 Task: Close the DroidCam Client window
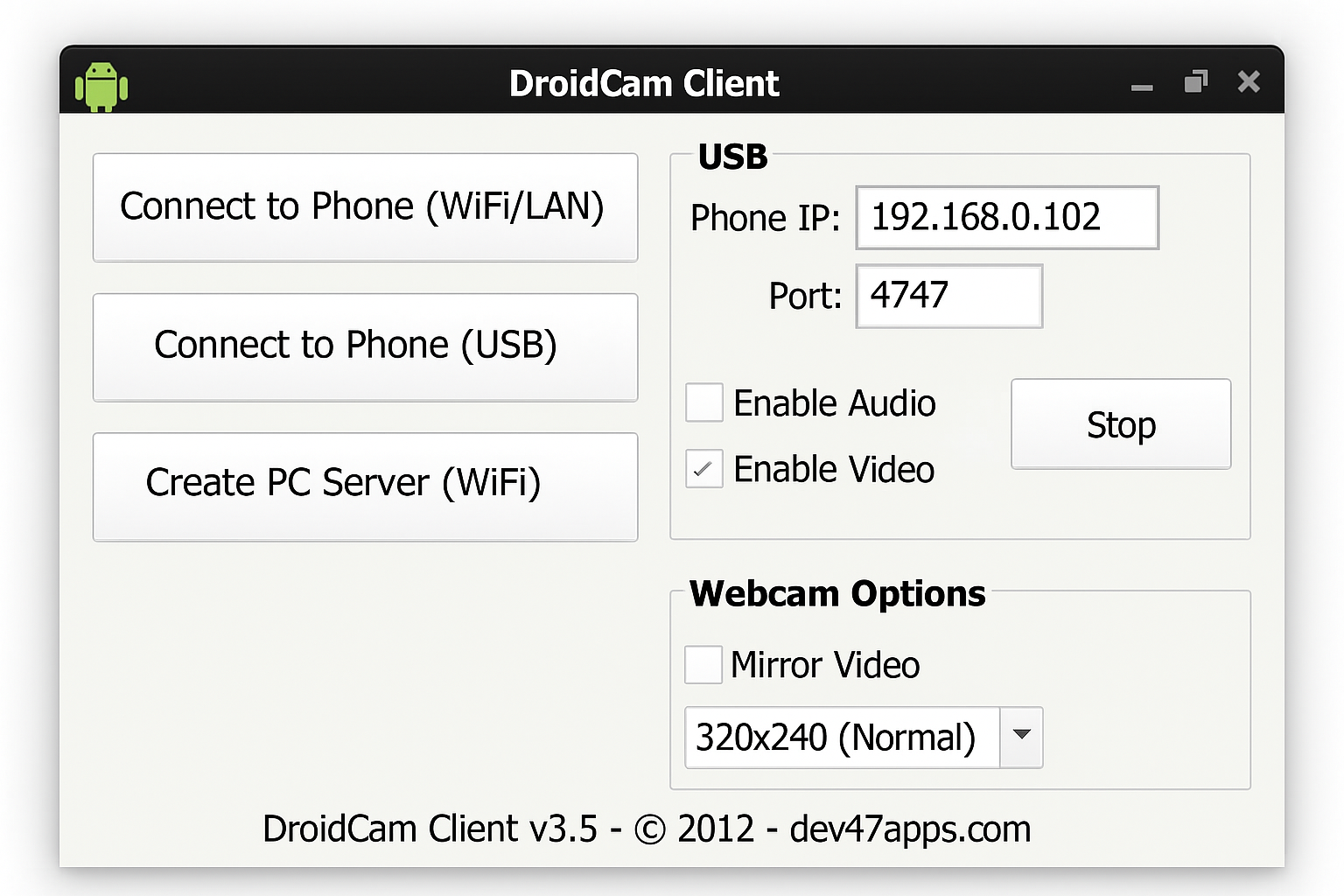point(1249,82)
